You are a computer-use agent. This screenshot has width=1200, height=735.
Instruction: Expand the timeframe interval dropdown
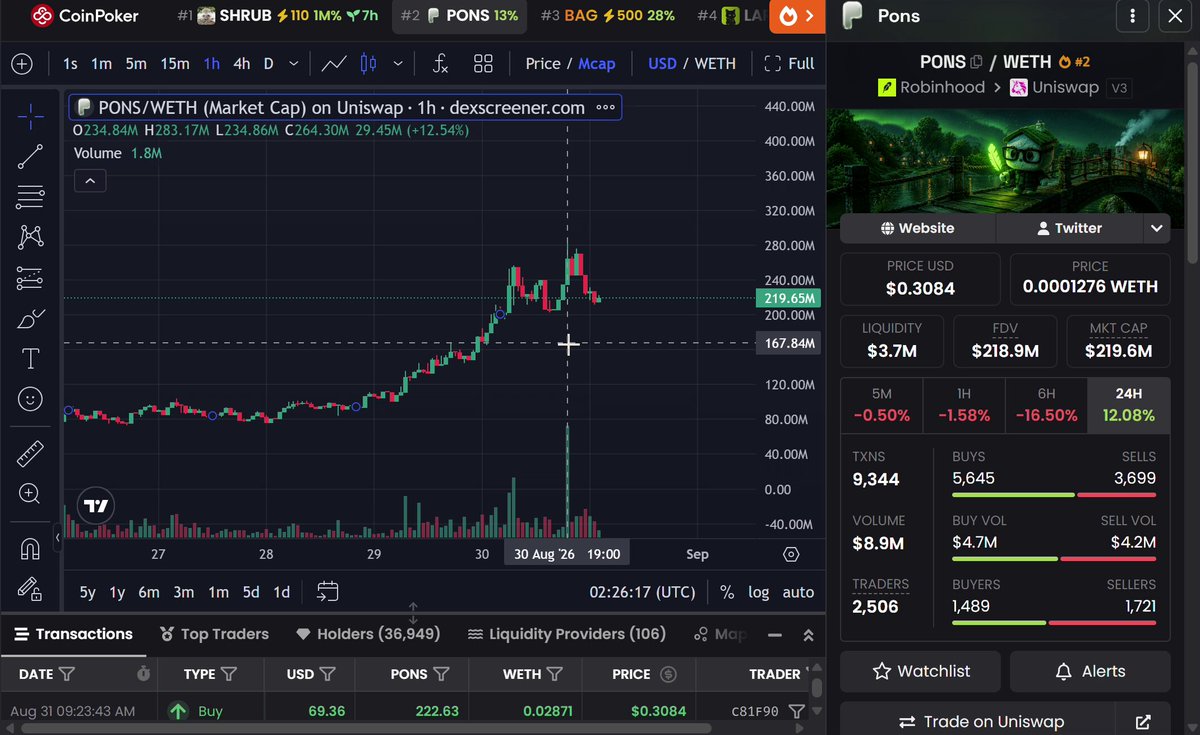293,64
